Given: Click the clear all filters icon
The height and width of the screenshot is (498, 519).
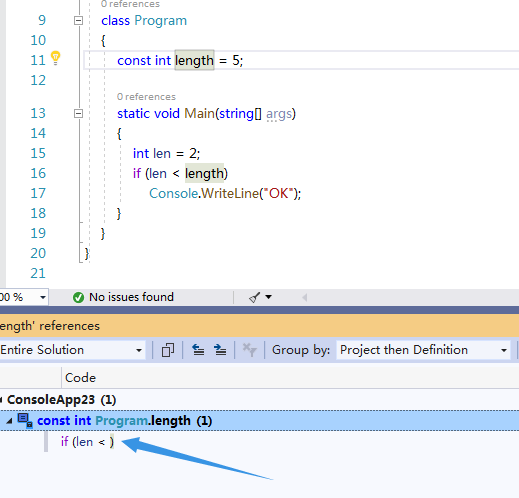Looking at the screenshot, I should (249, 350).
